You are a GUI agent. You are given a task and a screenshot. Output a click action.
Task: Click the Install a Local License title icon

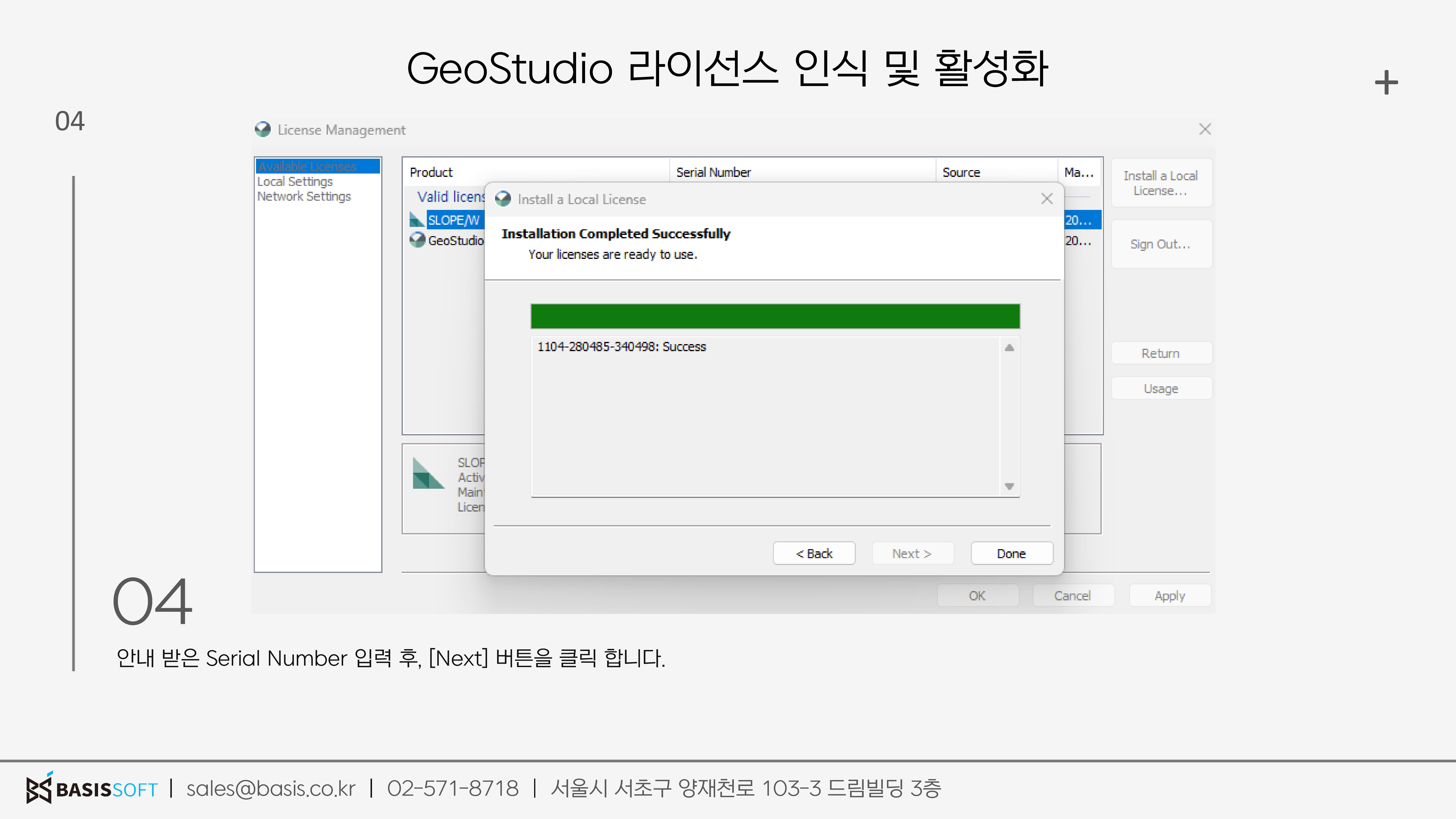503,199
